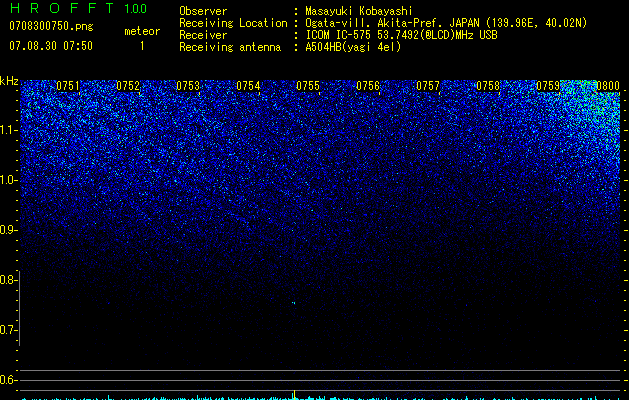Click the 0.7 kHz axis label
Screen dimensions: 629x400
click(x=8, y=330)
